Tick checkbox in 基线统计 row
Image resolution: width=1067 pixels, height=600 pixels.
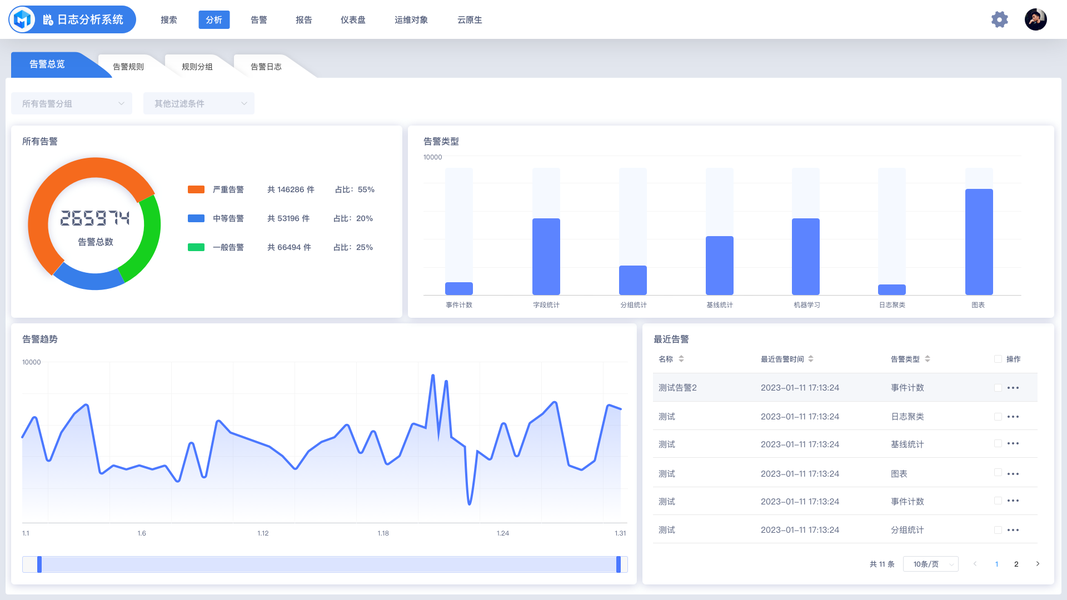998,444
